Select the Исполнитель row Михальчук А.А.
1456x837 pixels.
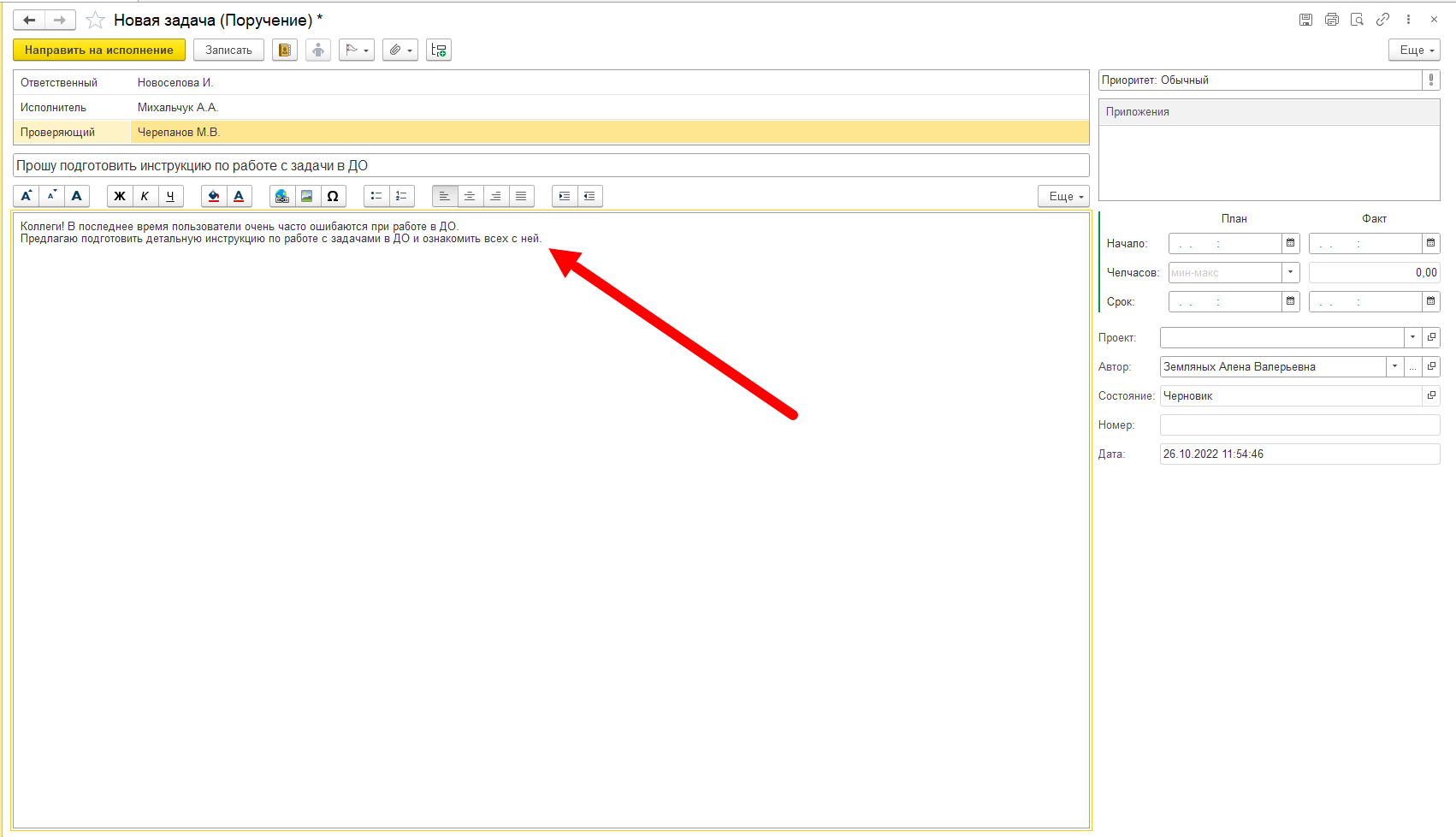[551, 107]
